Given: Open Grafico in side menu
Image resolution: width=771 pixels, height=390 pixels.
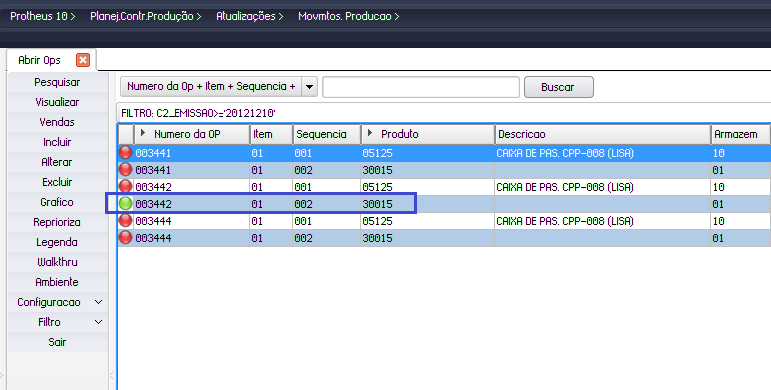Looking at the screenshot, I should pyautogui.click(x=58, y=202).
